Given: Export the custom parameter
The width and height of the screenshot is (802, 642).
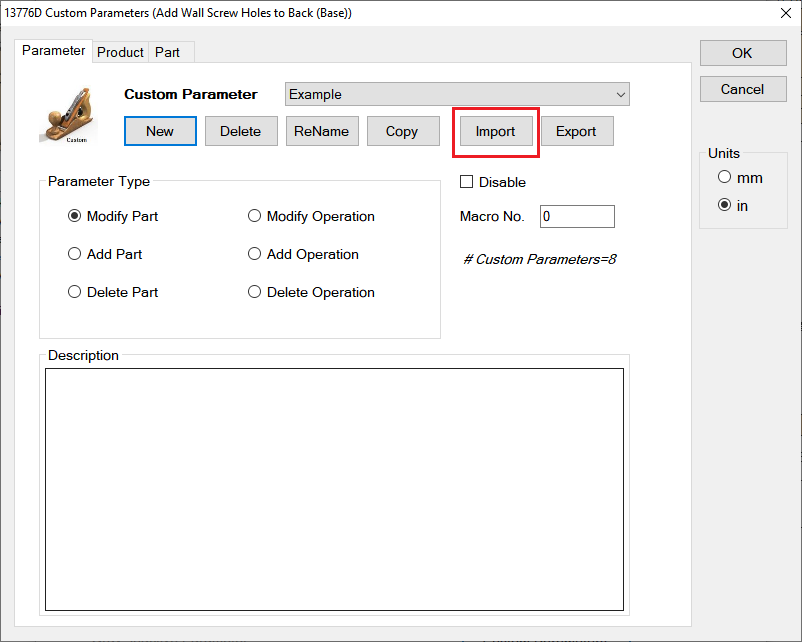Looking at the screenshot, I should pos(576,131).
